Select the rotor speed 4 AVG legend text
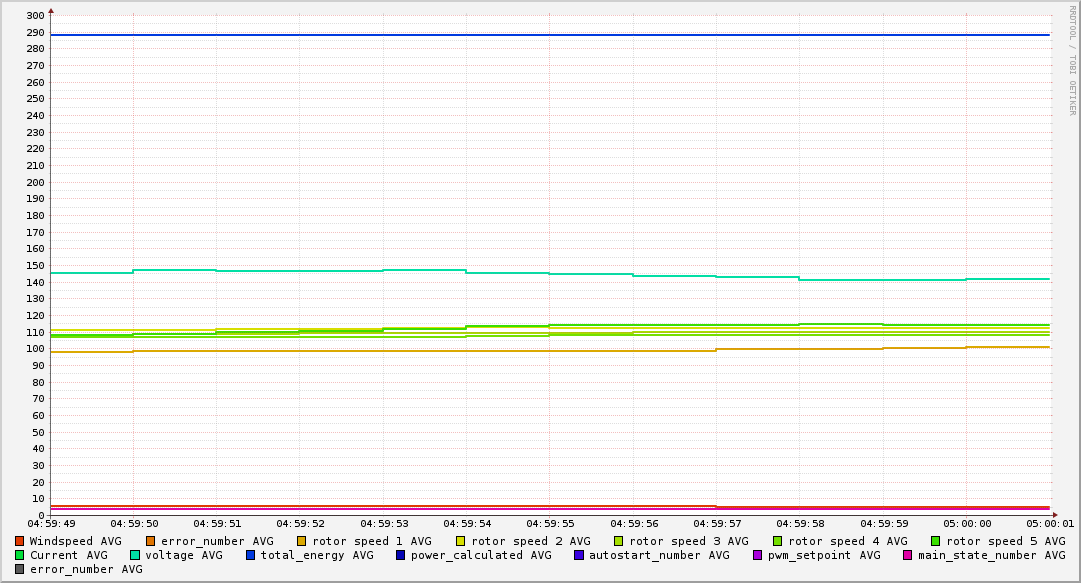1081x583 pixels. pos(847,541)
